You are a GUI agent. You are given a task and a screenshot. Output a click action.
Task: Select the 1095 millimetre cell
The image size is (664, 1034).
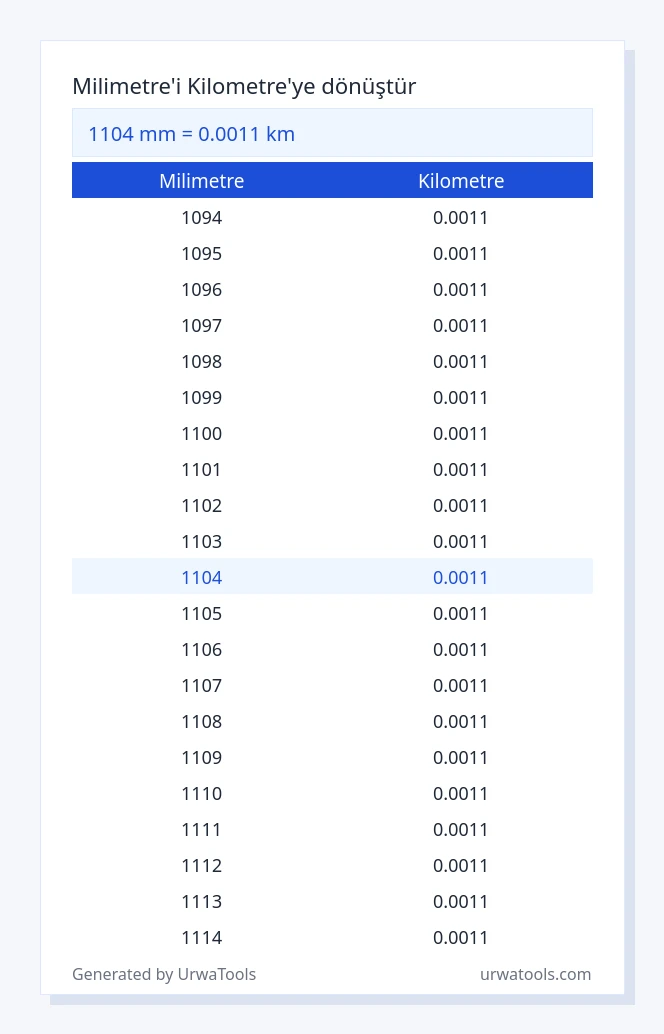(x=202, y=254)
